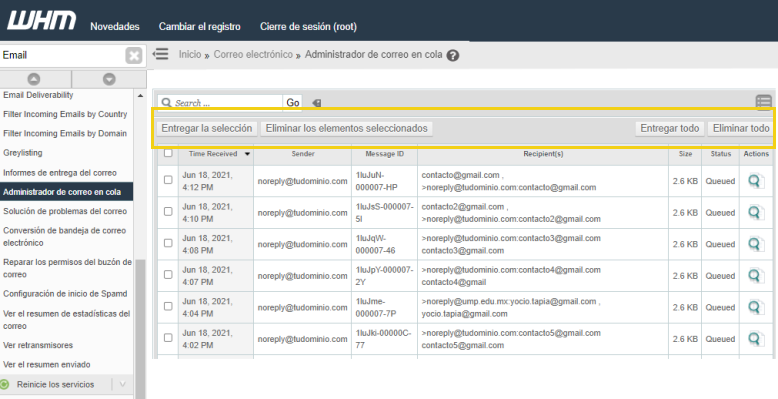Open Informes de entrega del correo
Image resolution: width=778 pixels, height=399 pixels.
(x=60, y=173)
